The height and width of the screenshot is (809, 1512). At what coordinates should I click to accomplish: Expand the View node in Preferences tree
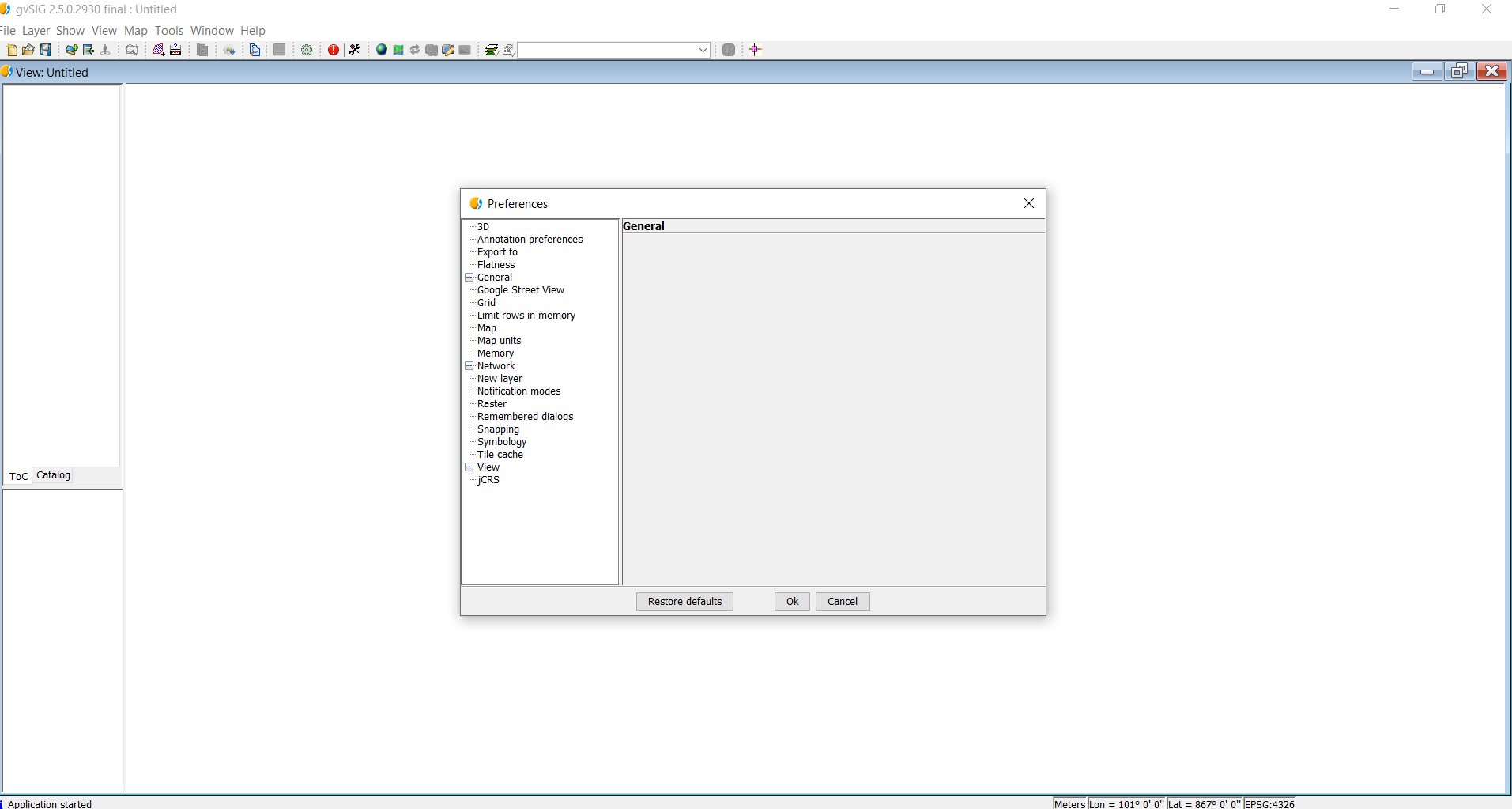click(469, 467)
